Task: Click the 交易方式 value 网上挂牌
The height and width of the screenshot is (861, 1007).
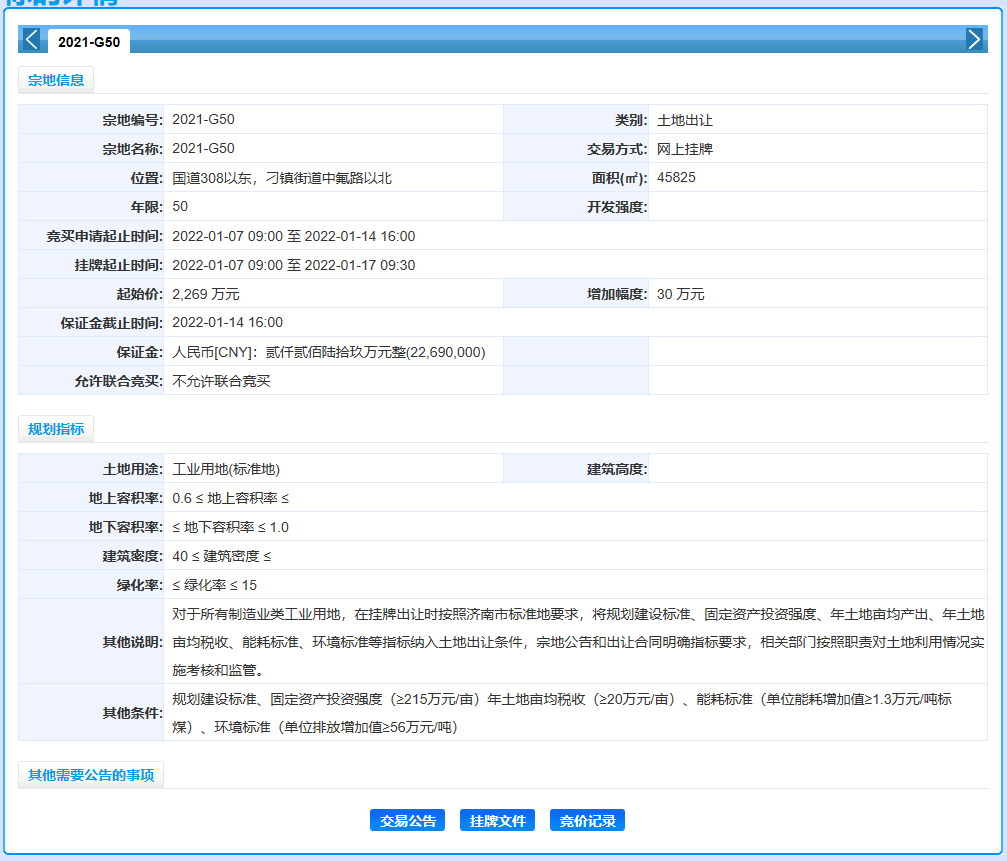Action: 685,149
